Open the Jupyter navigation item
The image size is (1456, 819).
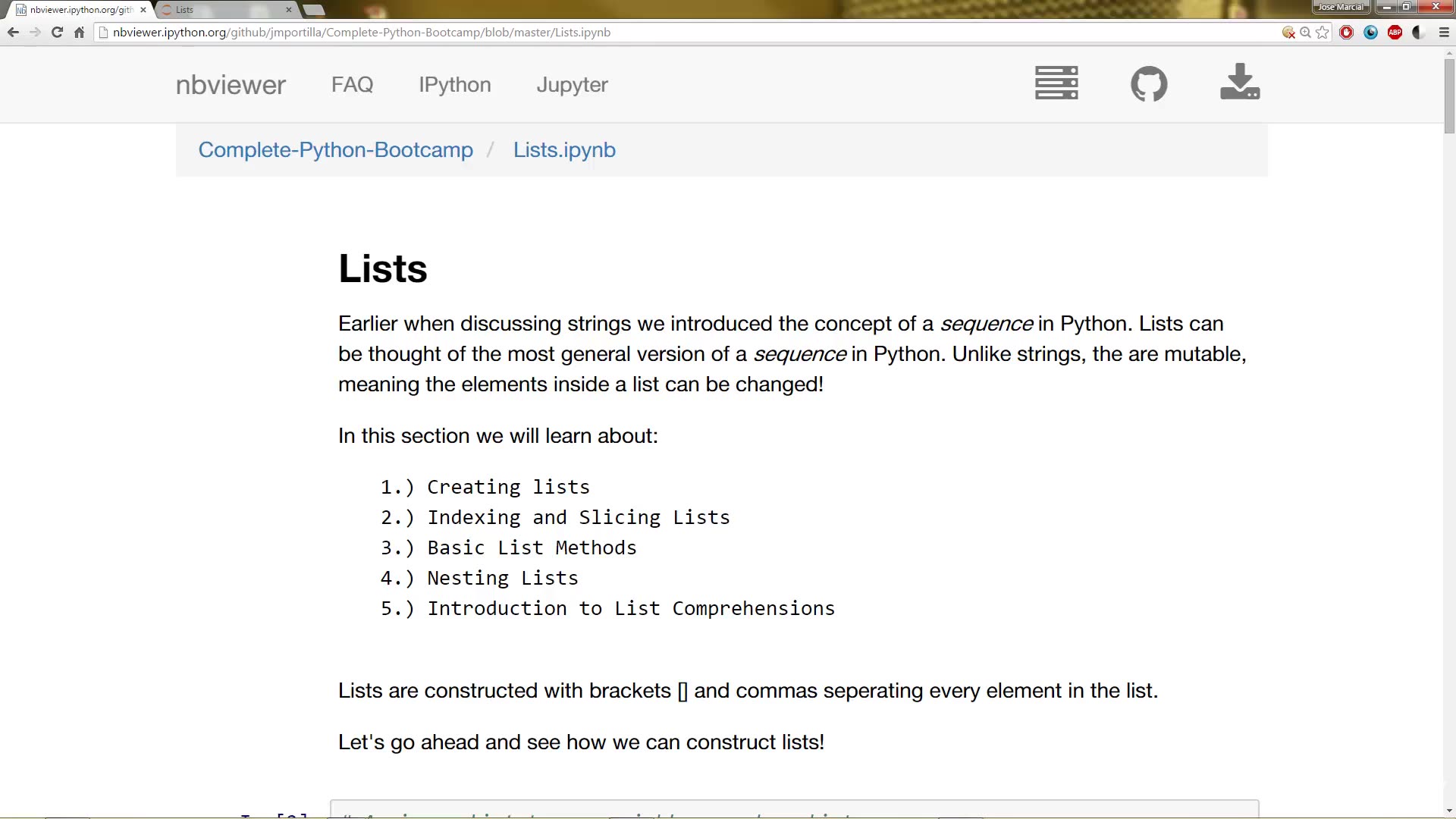573,84
